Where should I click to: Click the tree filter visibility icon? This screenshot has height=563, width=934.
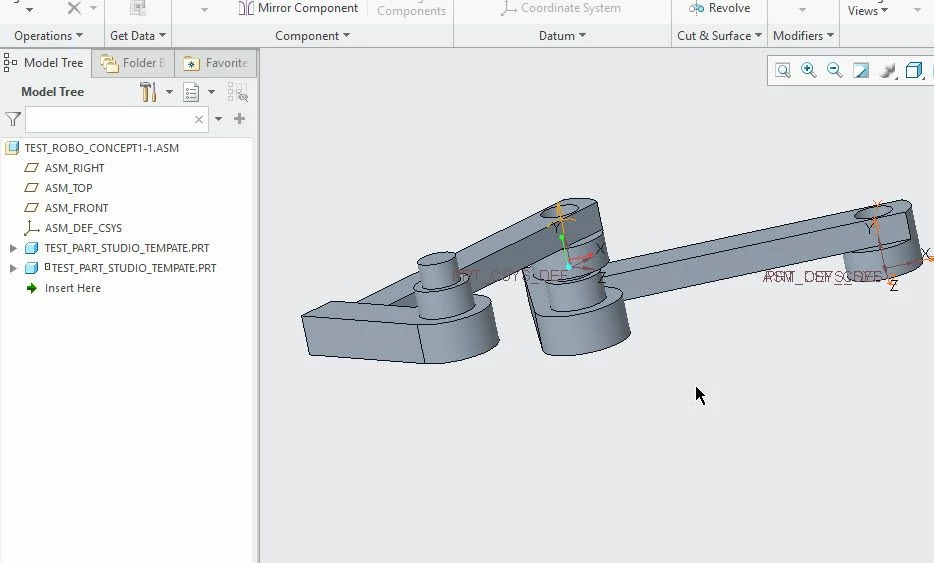click(237, 92)
